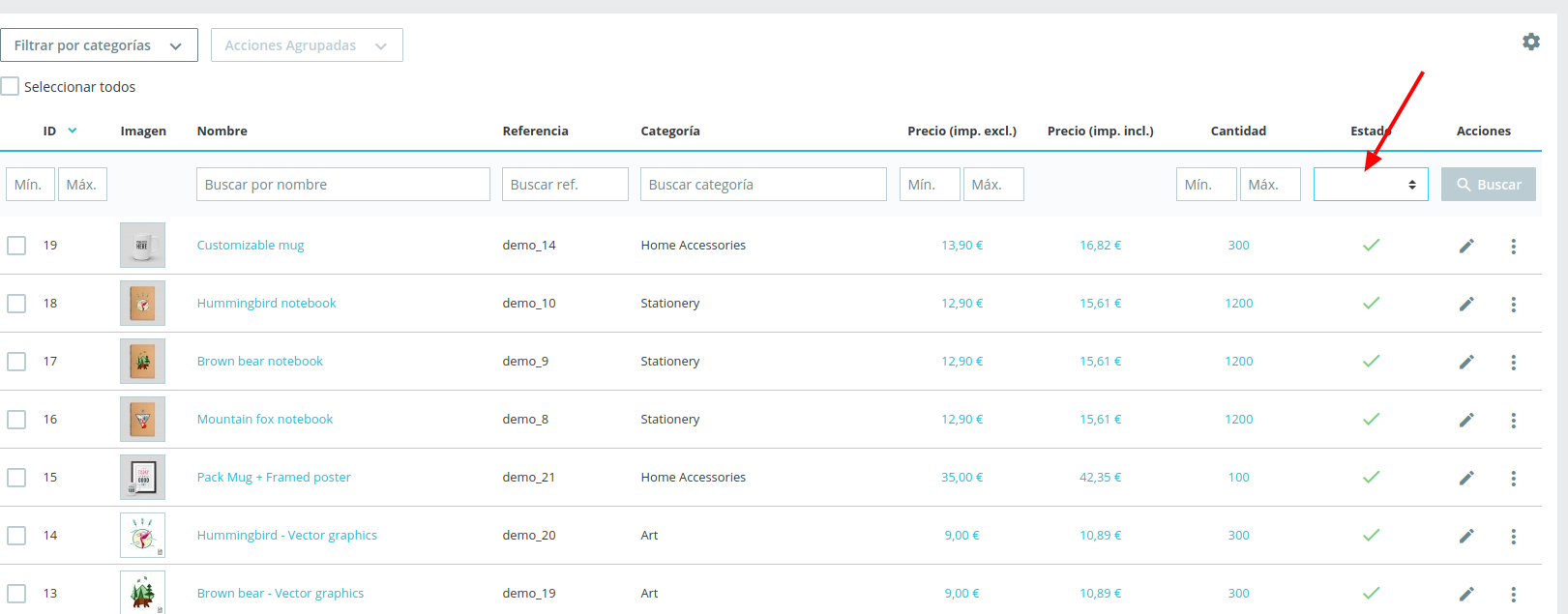Edit Brown bear notebook with pencil icon

coord(1466,362)
